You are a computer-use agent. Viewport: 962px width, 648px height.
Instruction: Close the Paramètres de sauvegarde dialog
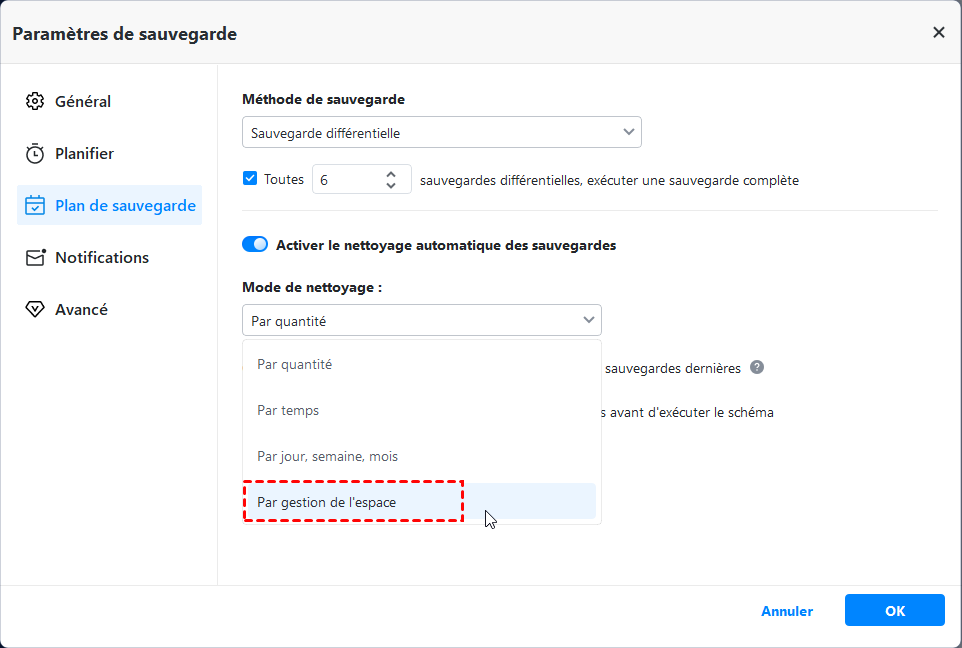coord(938,33)
